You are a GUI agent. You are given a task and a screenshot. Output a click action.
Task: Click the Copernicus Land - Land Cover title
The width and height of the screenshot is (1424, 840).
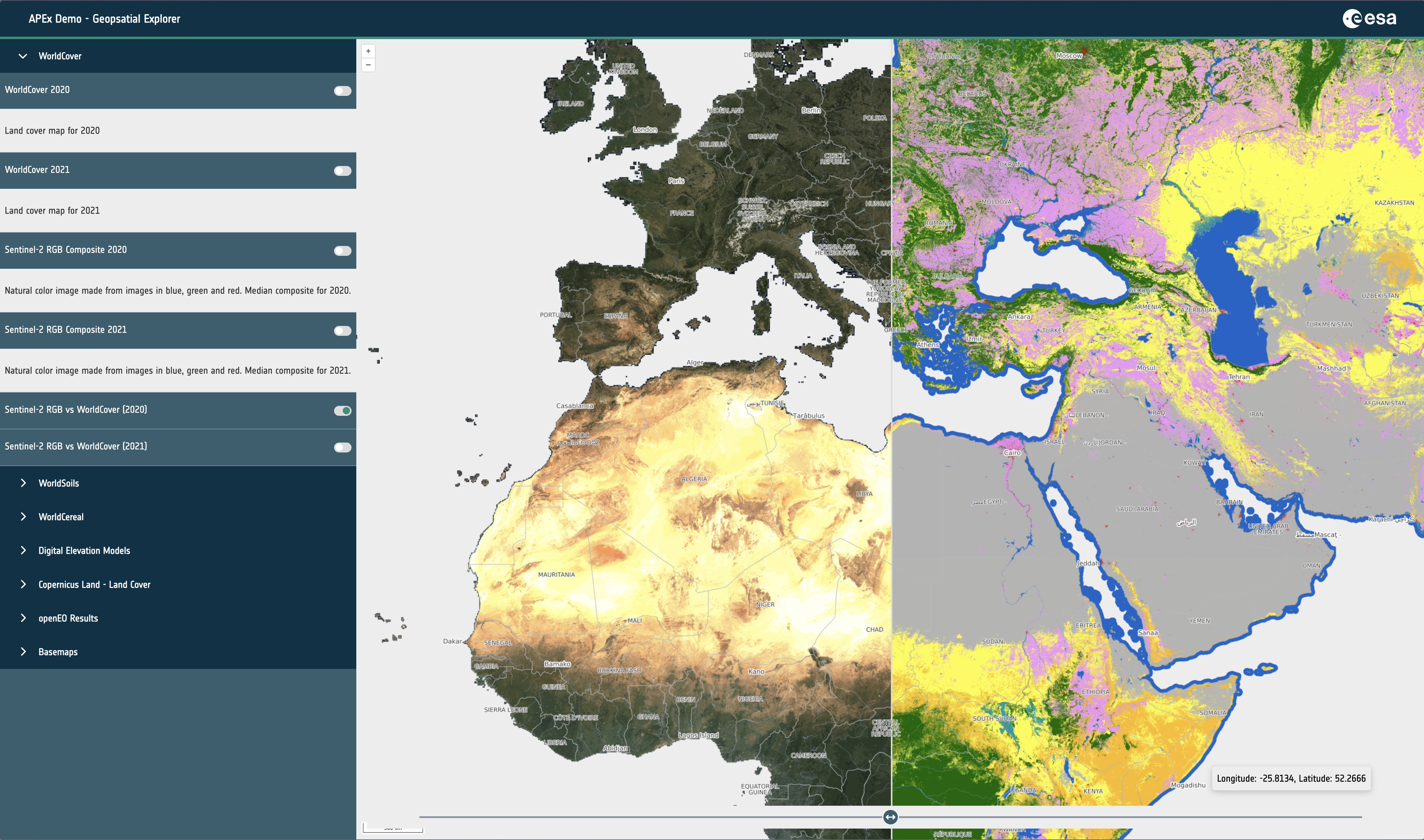(94, 585)
